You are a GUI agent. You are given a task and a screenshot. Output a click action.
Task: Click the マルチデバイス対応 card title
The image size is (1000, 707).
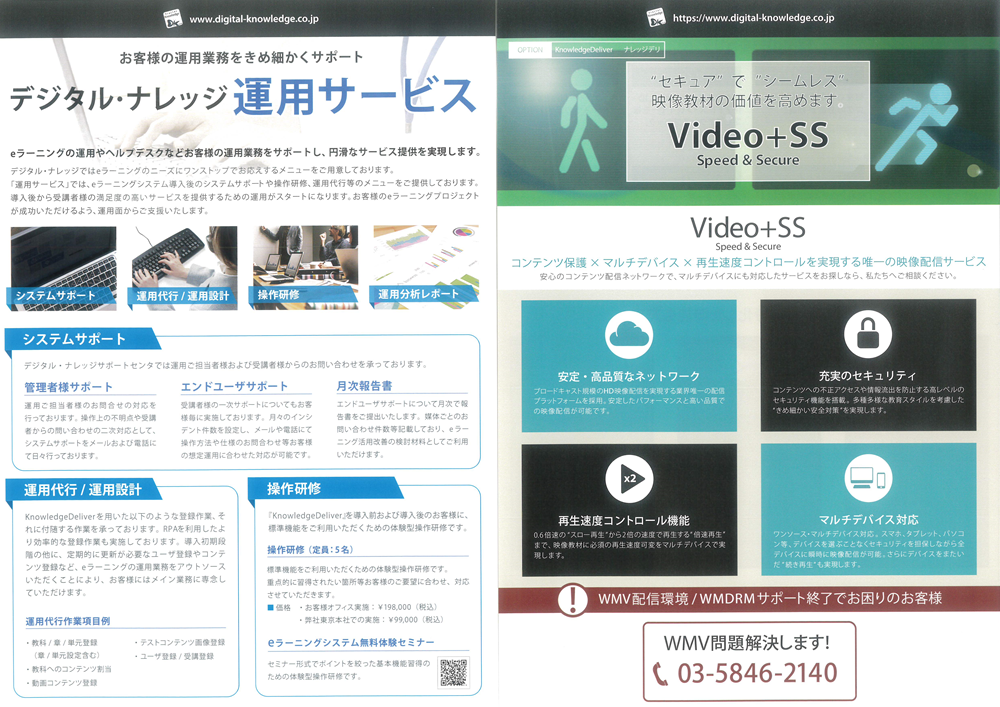[x=869, y=520]
